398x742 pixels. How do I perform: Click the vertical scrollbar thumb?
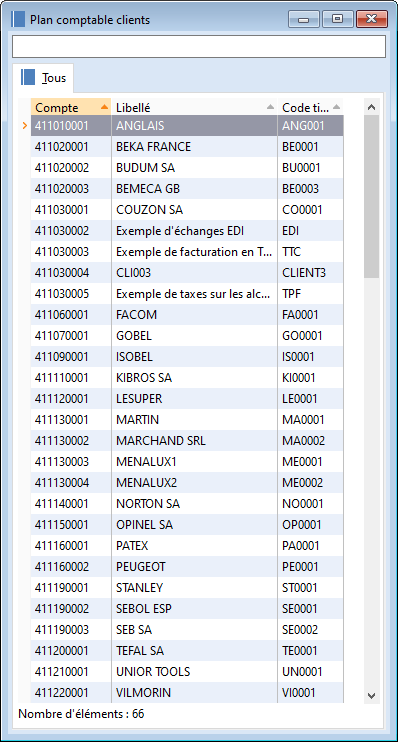pos(371,196)
